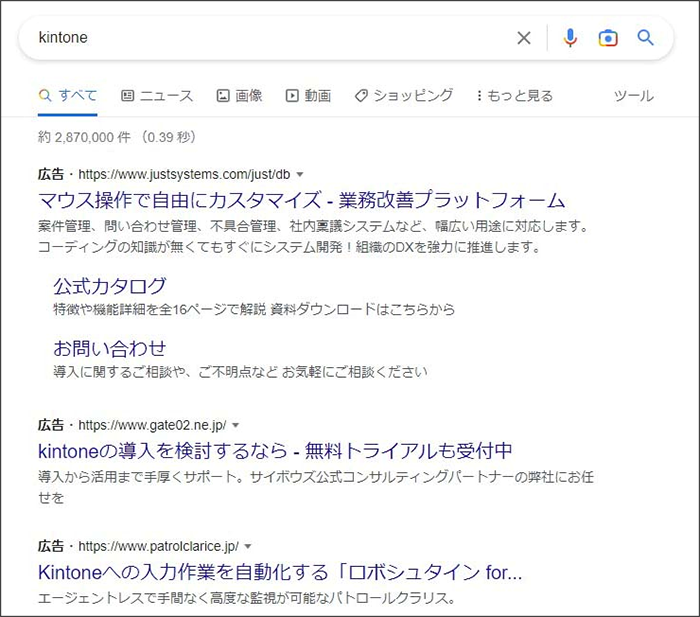Expand the arrow next to gate02.ne.jp URL
The width and height of the screenshot is (700, 617).
236,425
